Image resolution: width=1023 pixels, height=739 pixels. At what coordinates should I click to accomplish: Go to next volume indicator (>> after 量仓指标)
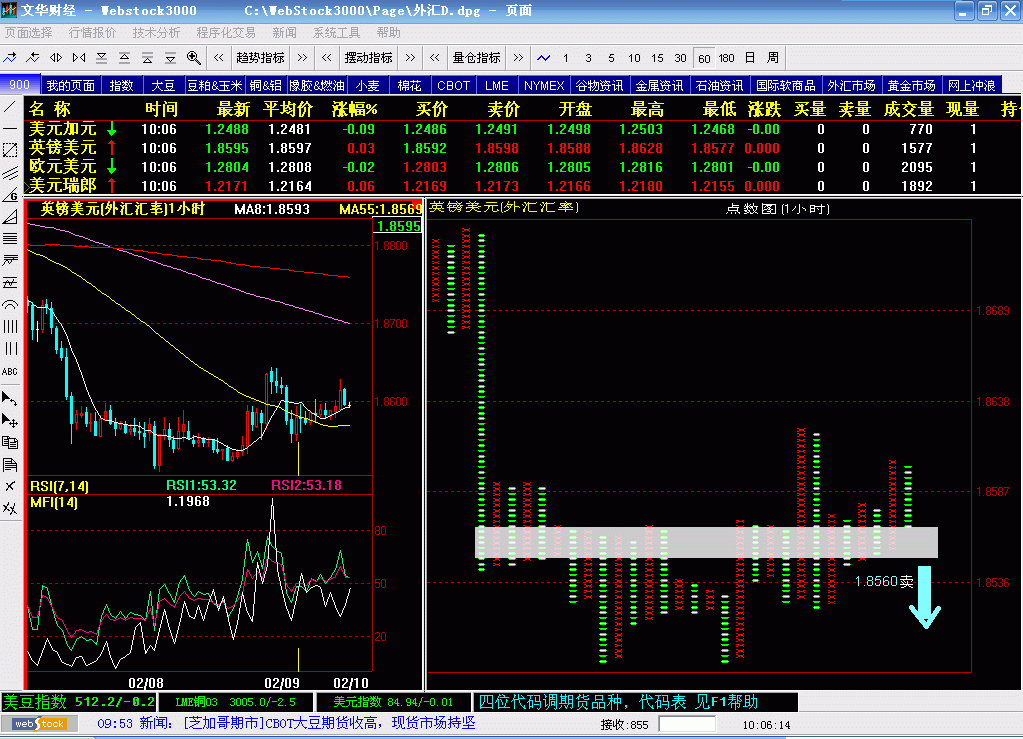point(518,58)
